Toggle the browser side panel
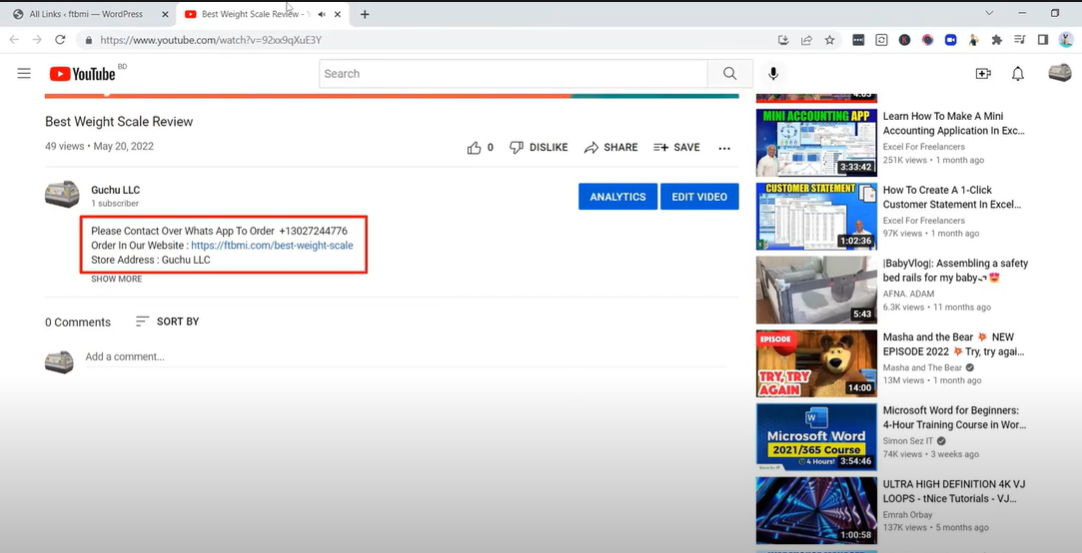 pyautogui.click(x=1043, y=40)
